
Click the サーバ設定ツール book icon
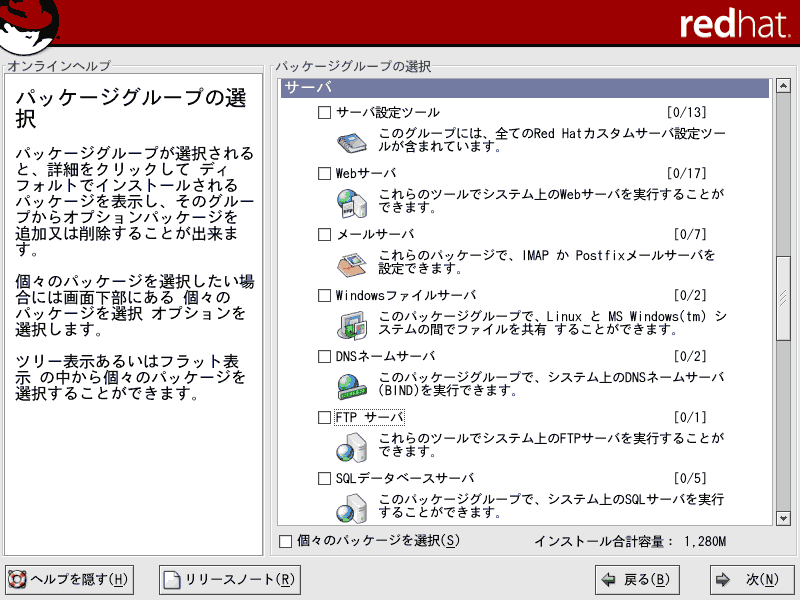(352, 142)
